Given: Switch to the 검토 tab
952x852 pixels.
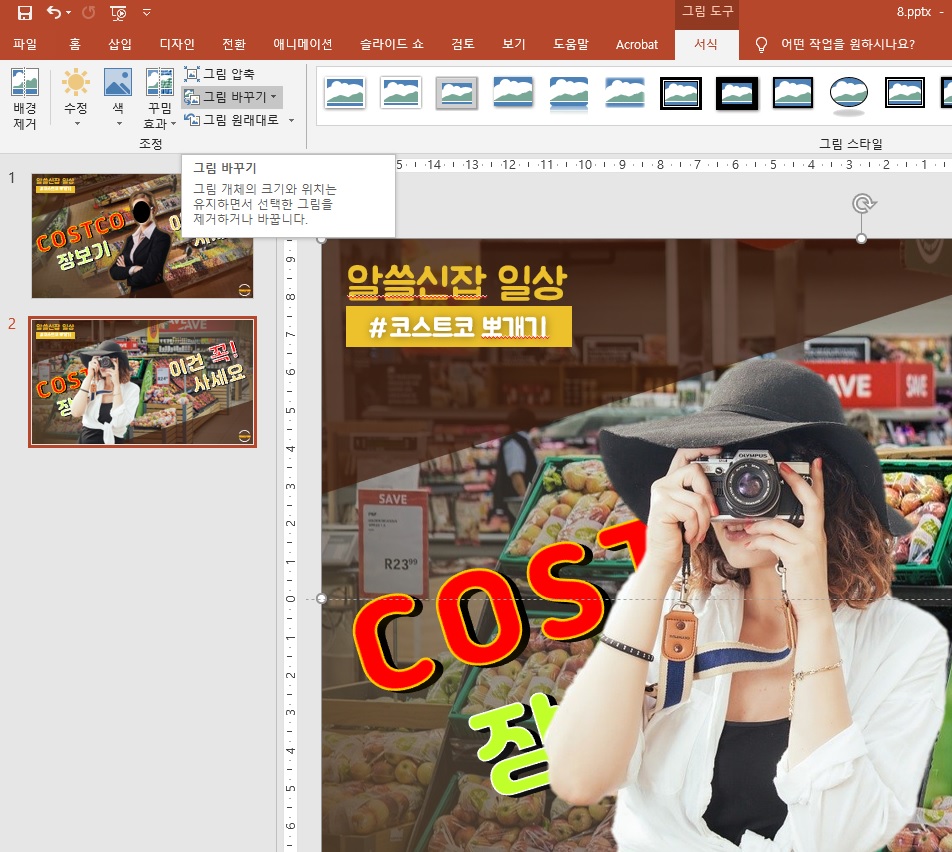Looking at the screenshot, I should [x=463, y=44].
